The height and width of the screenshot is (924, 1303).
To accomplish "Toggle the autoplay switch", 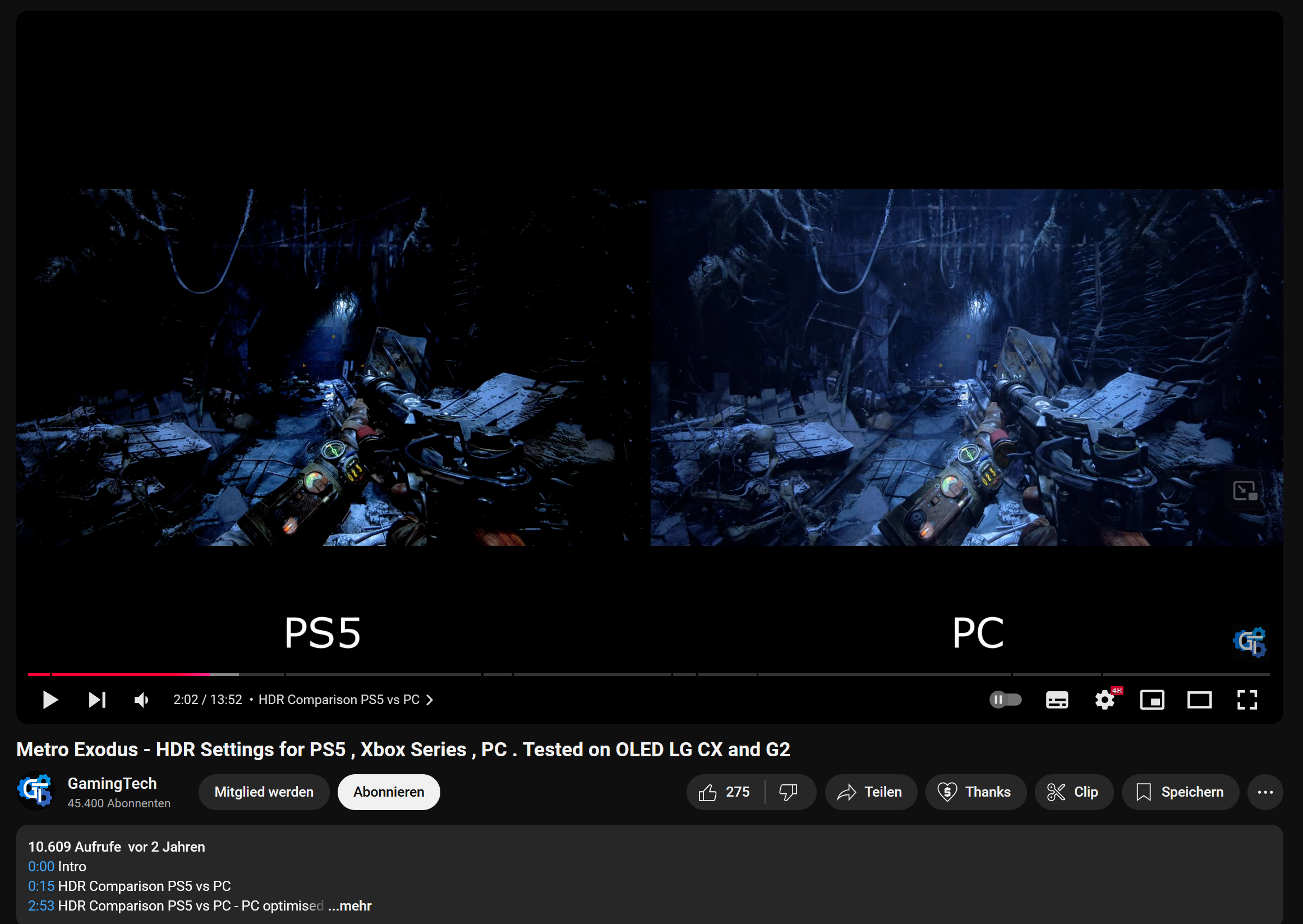I will coord(1005,699).
